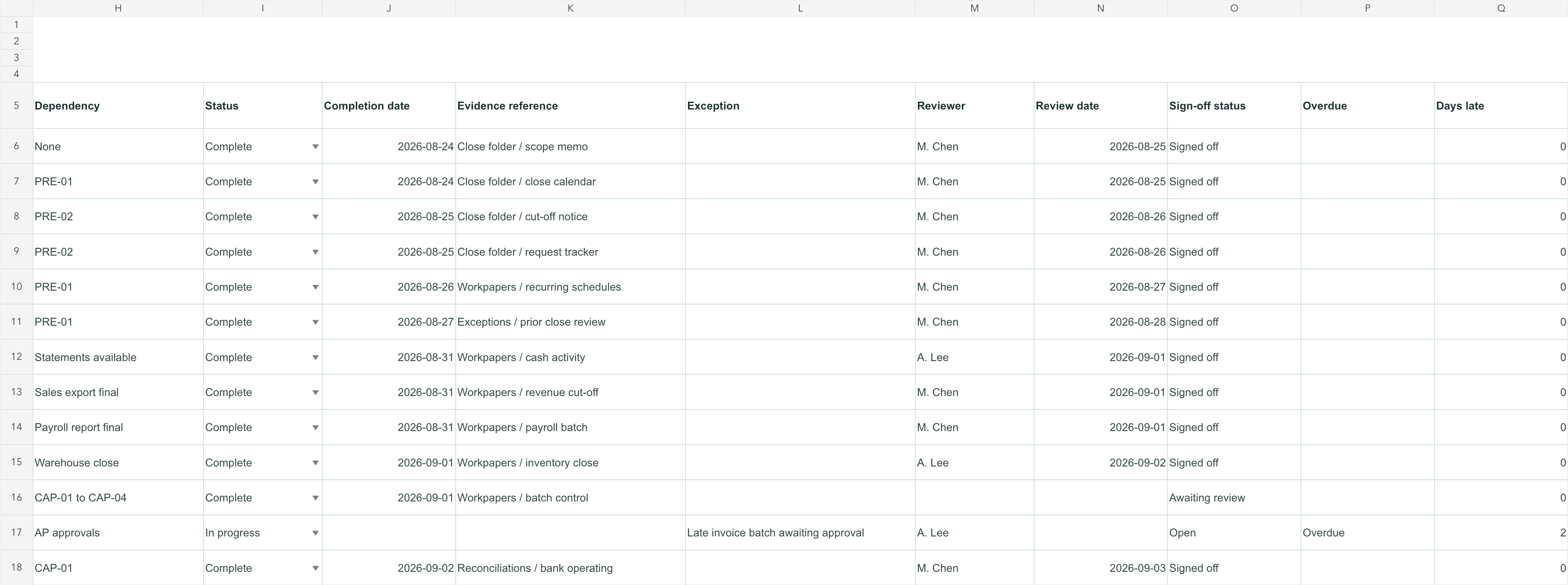Select the 'CAP-01 to CAP-04' dependency cell
The width and height of the screenshot is (1568, 585).
[x=118, y=497]
